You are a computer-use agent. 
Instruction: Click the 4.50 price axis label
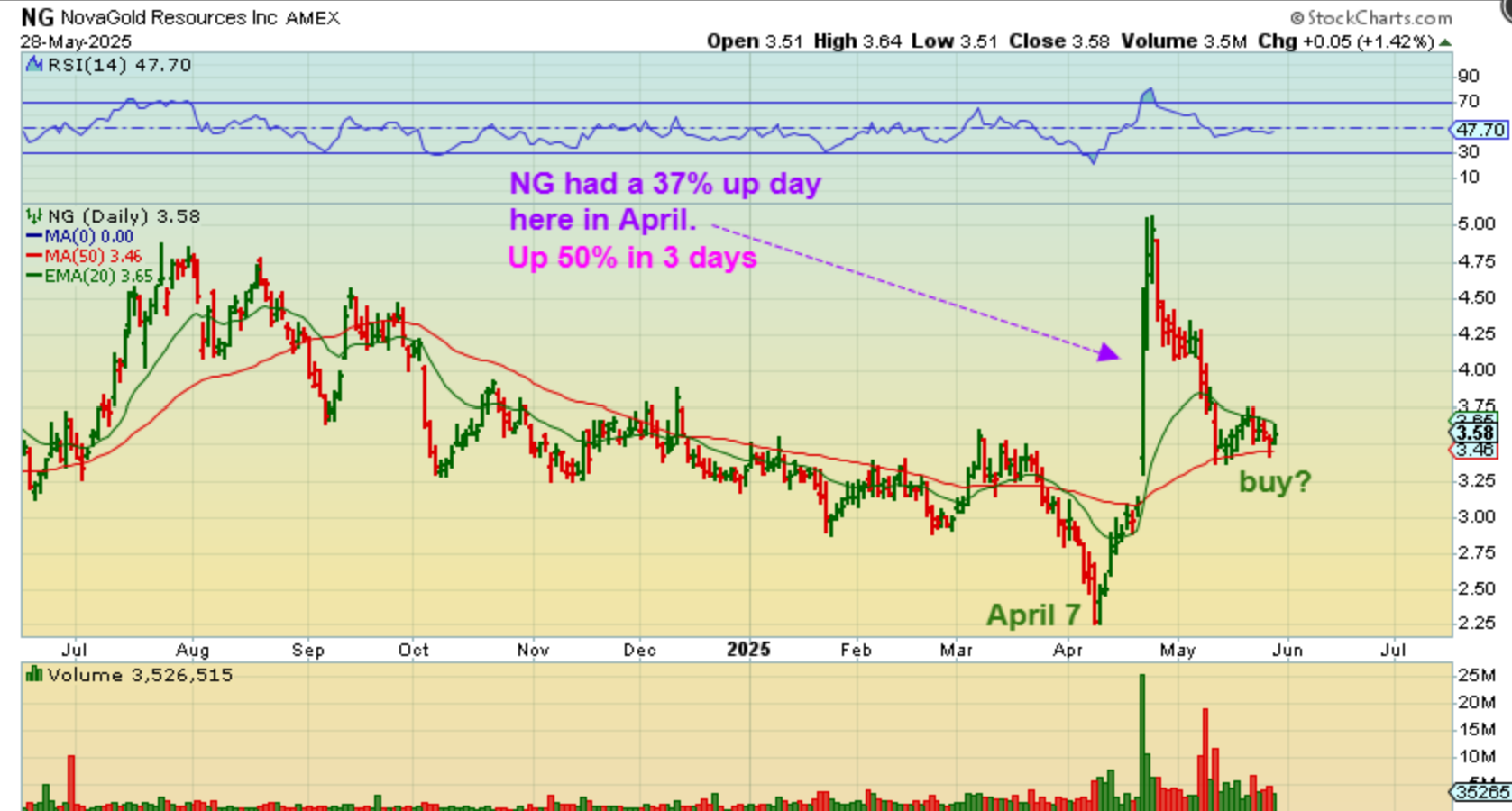click(x=1477, y=297)
